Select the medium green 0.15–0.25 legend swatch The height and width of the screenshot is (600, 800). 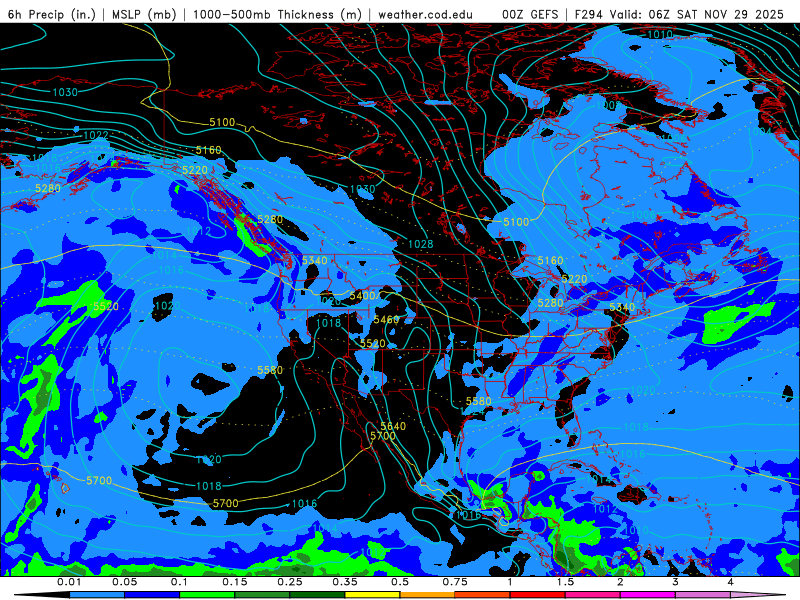262,595
